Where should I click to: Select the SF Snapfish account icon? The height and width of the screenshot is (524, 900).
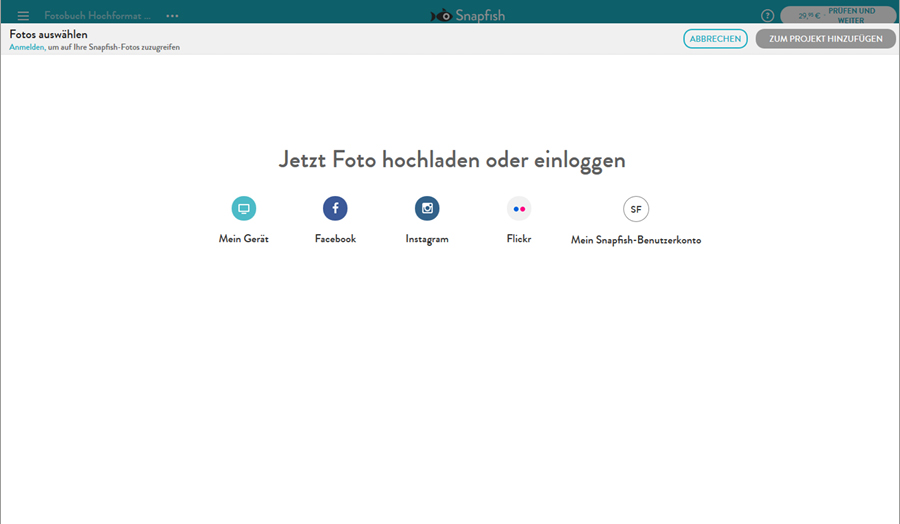(x=636, y=209)
